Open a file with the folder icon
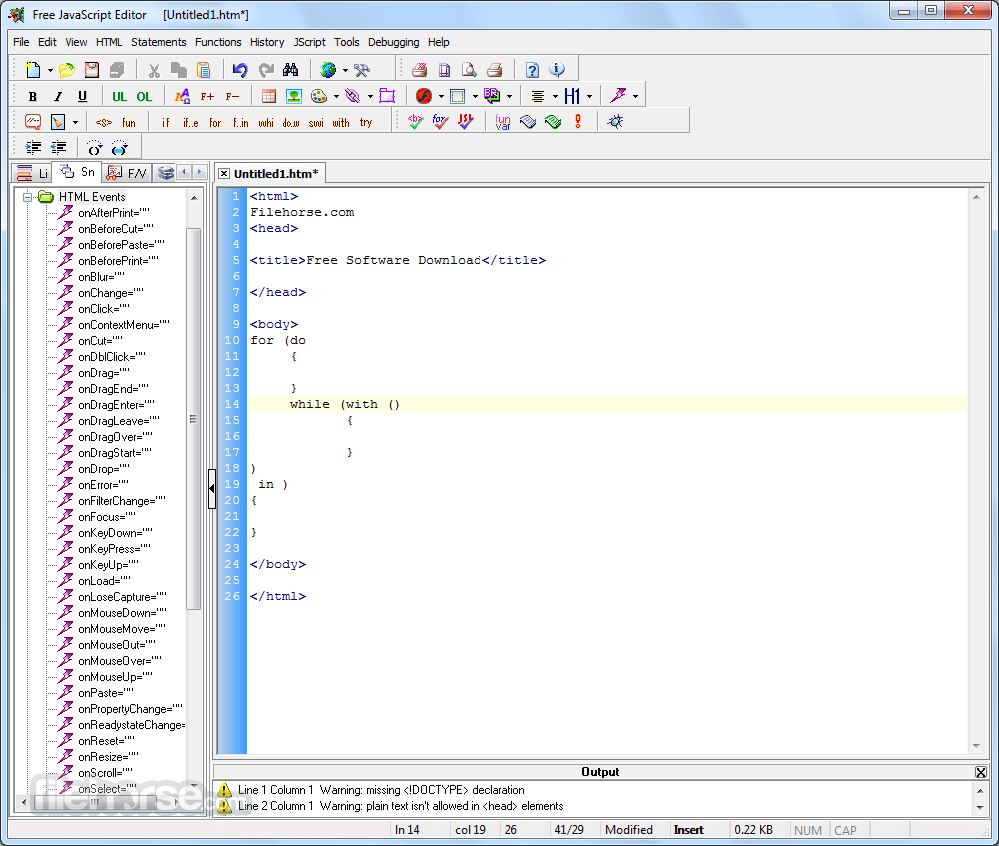This screenshot has height=846, width=999. (66, 69)
